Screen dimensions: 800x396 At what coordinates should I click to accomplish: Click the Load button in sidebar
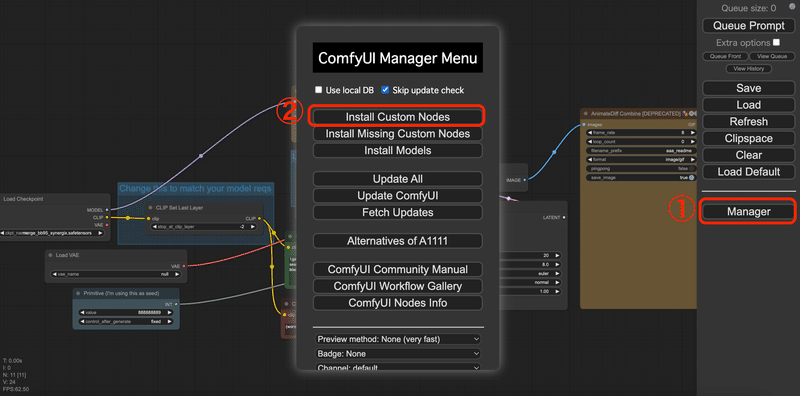[748, 105]
